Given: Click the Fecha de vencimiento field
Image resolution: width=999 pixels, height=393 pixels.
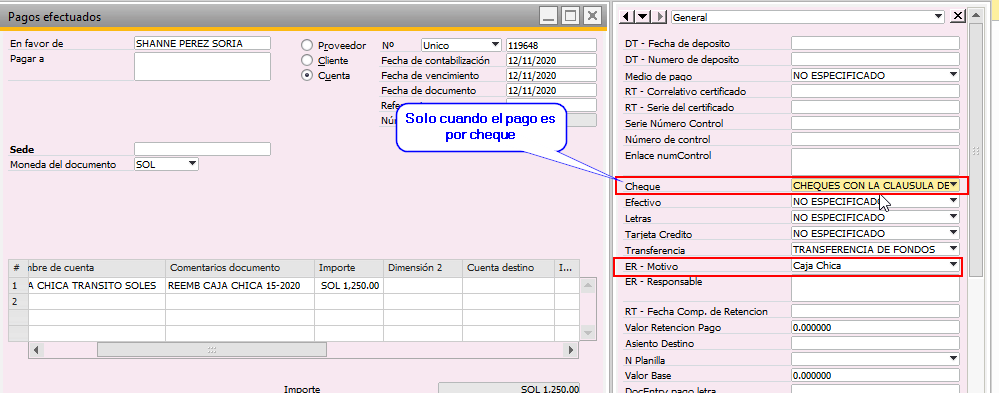Looking at the screenshot, I should click(x=551, y=75).
